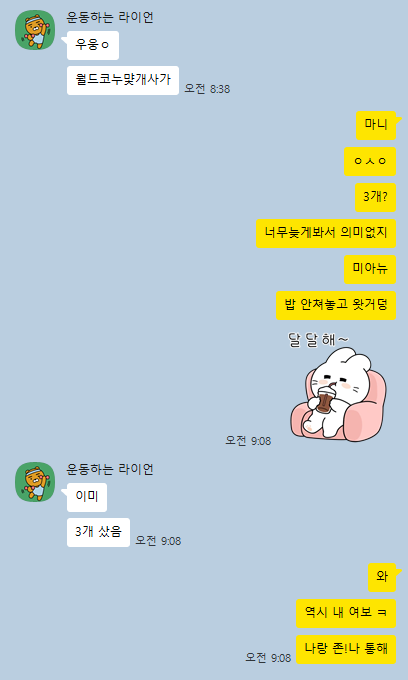Select the 나랑 존!나 통해 message
408x680 pixels.
point(346,649)
